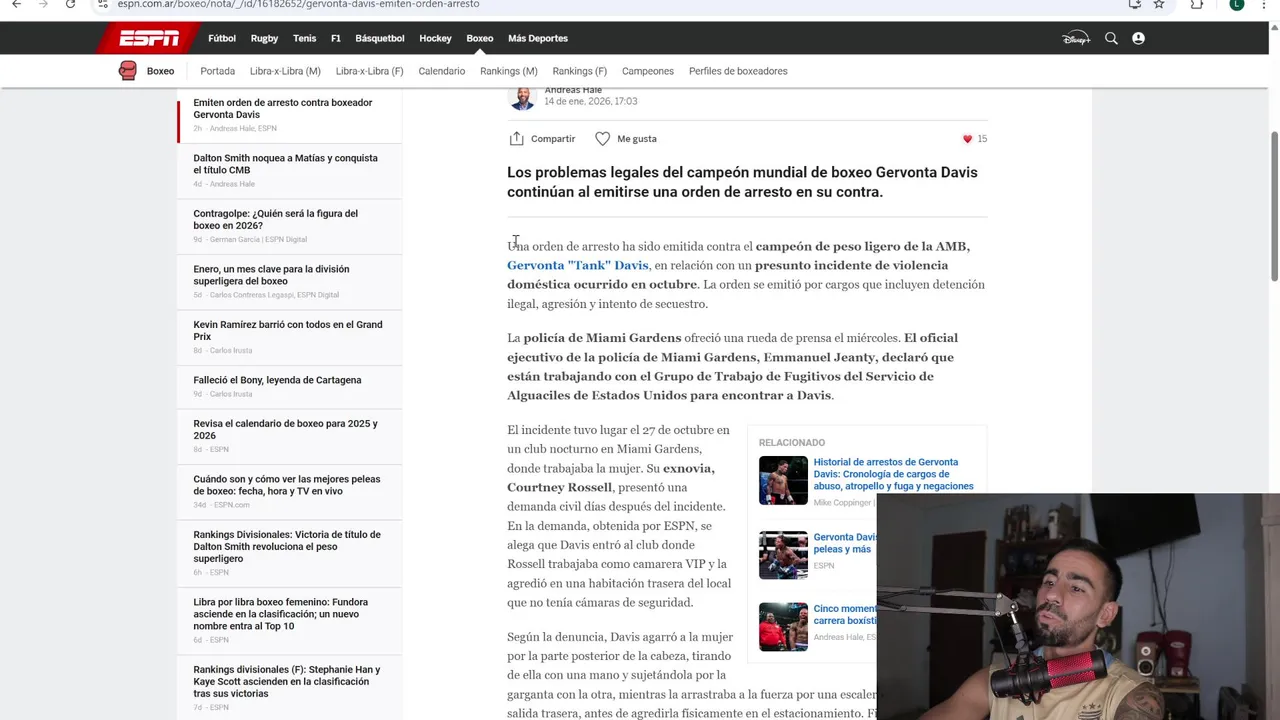1280x720 pixels.
Task: Click the Boxeo section title
Action: 160,71
